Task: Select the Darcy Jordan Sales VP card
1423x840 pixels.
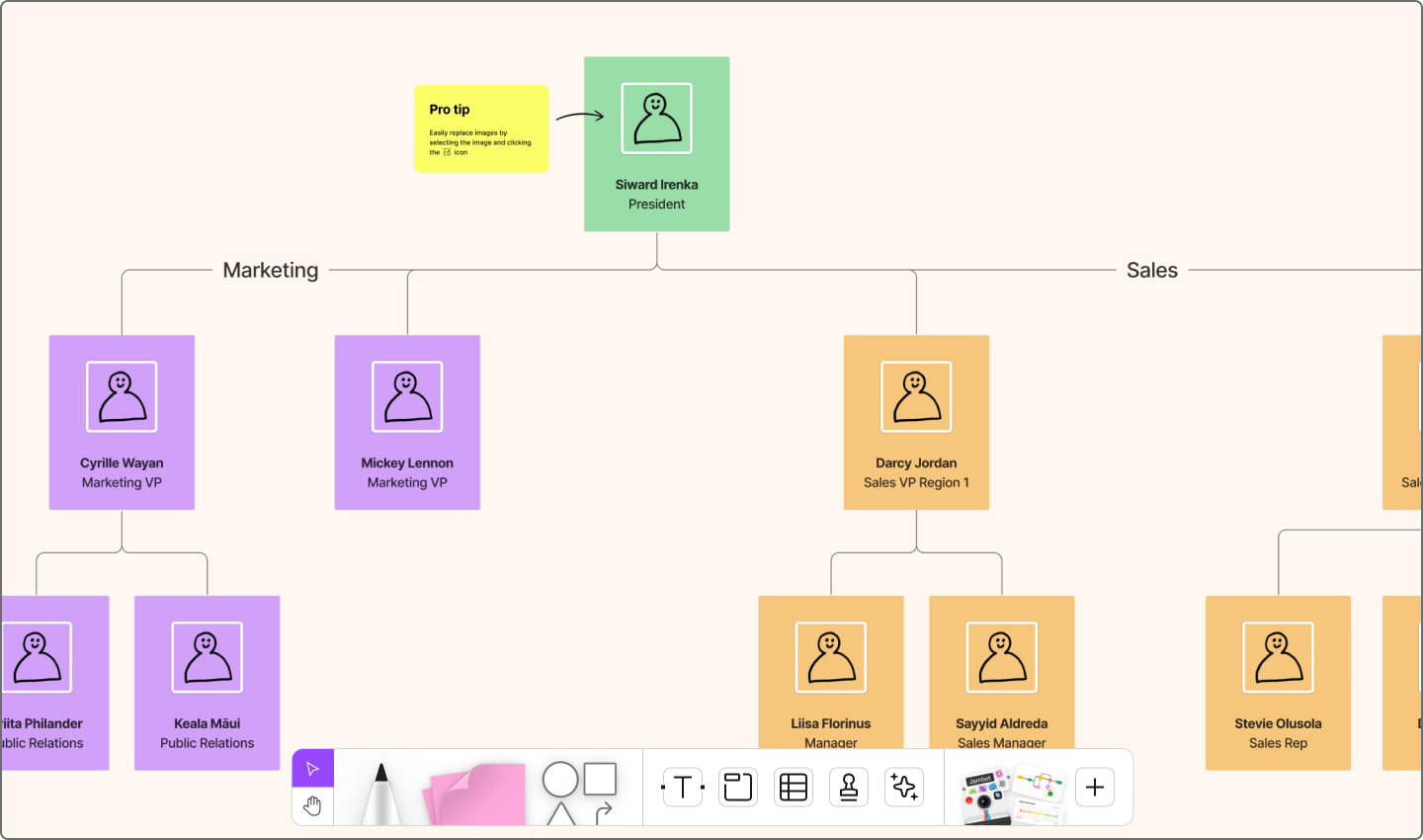Action: click(915, 423)
